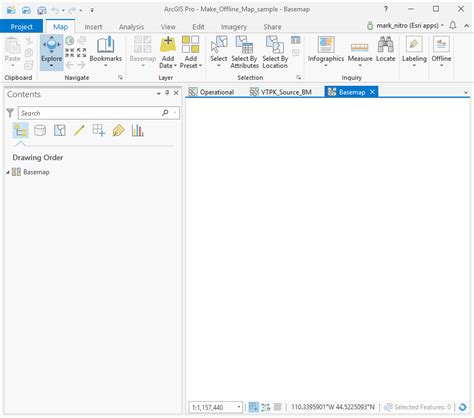Collapse the Basemap tree node
This screenshot has width=474, height=418.
(x=8, y=172)
